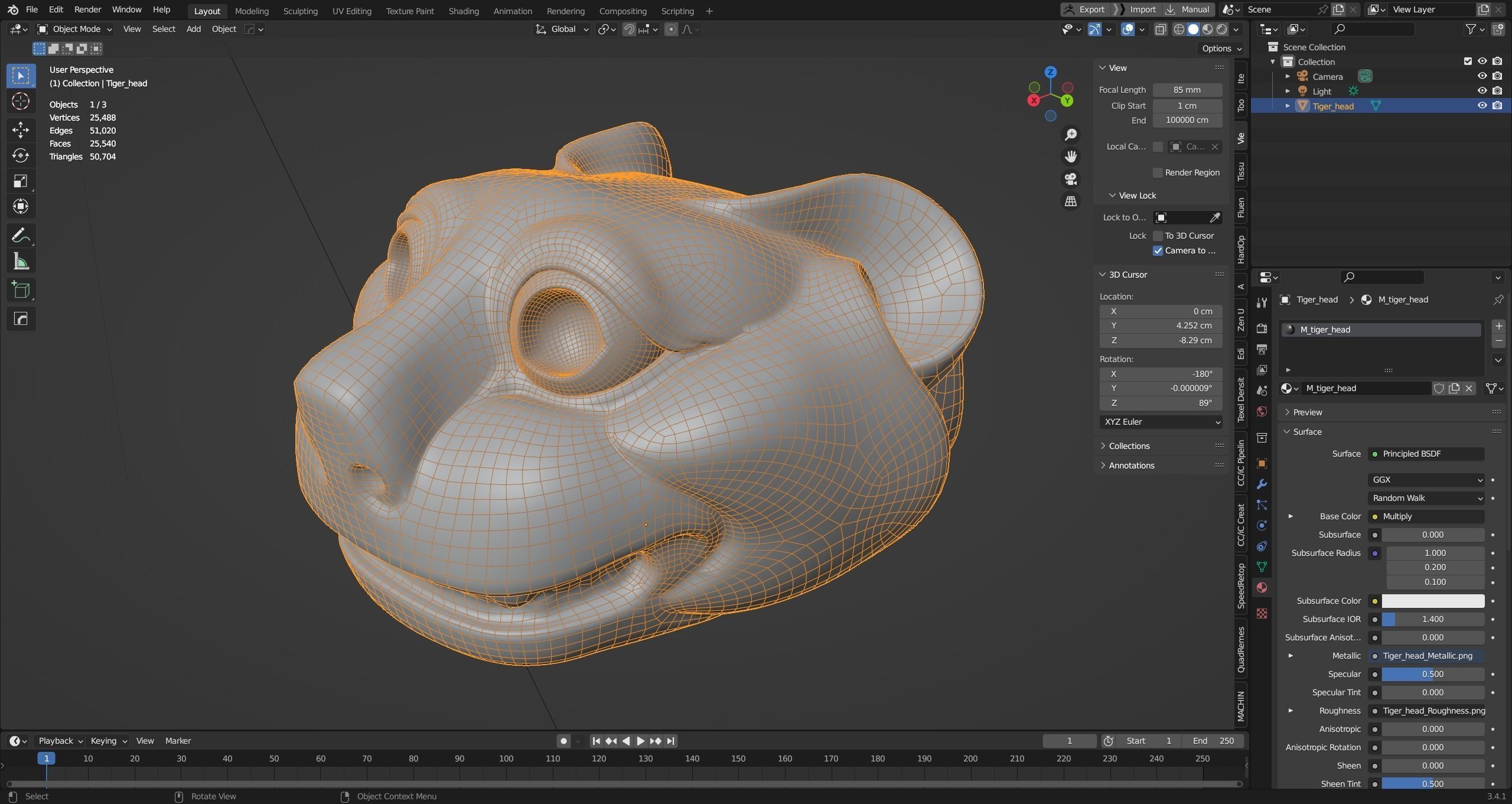Viewport: 1512px width, 804px height.
Task: Click the Sheen Tint slider
Action: point(1432,784)
